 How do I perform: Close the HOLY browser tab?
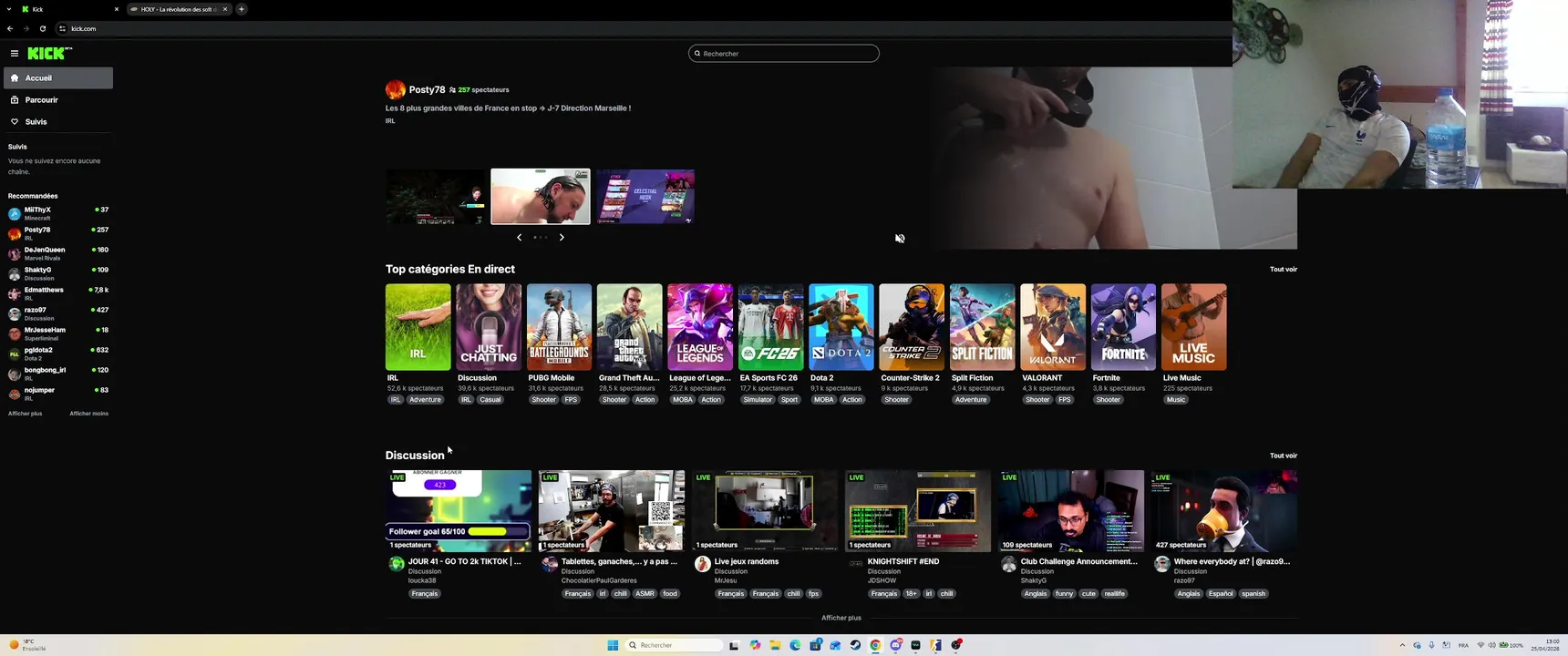pos(225,9)
